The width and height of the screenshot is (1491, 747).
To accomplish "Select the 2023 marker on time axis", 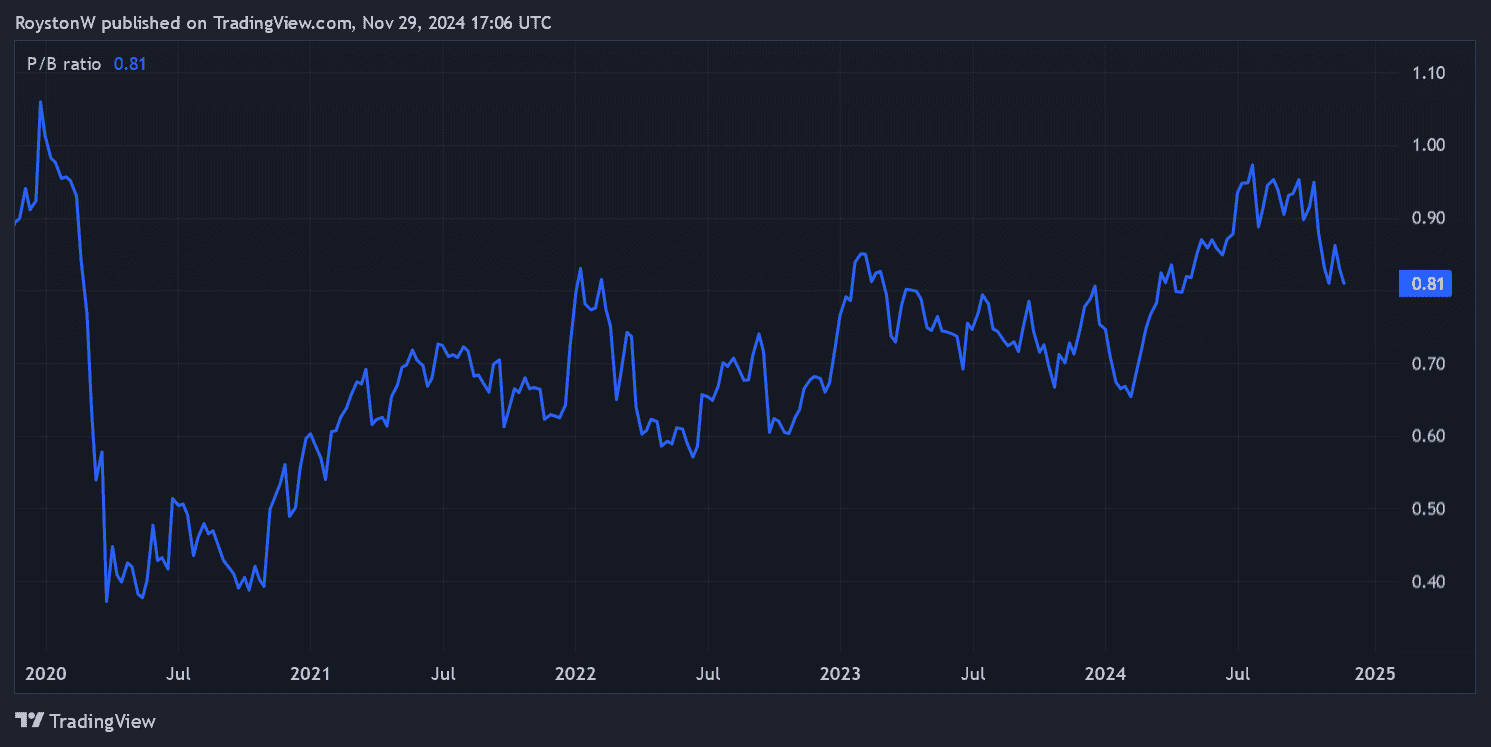I will pos(840,673).
